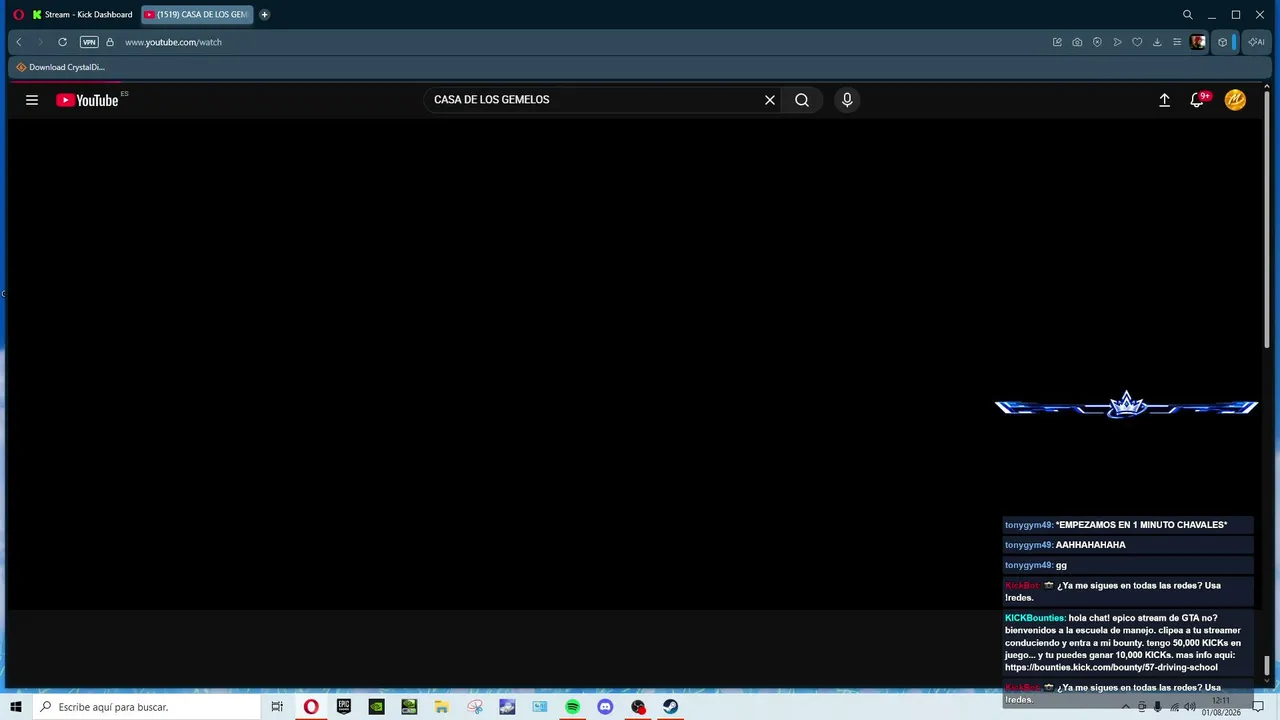Open File Explorer from the taskbar
1280x720 pixels.
442,707
